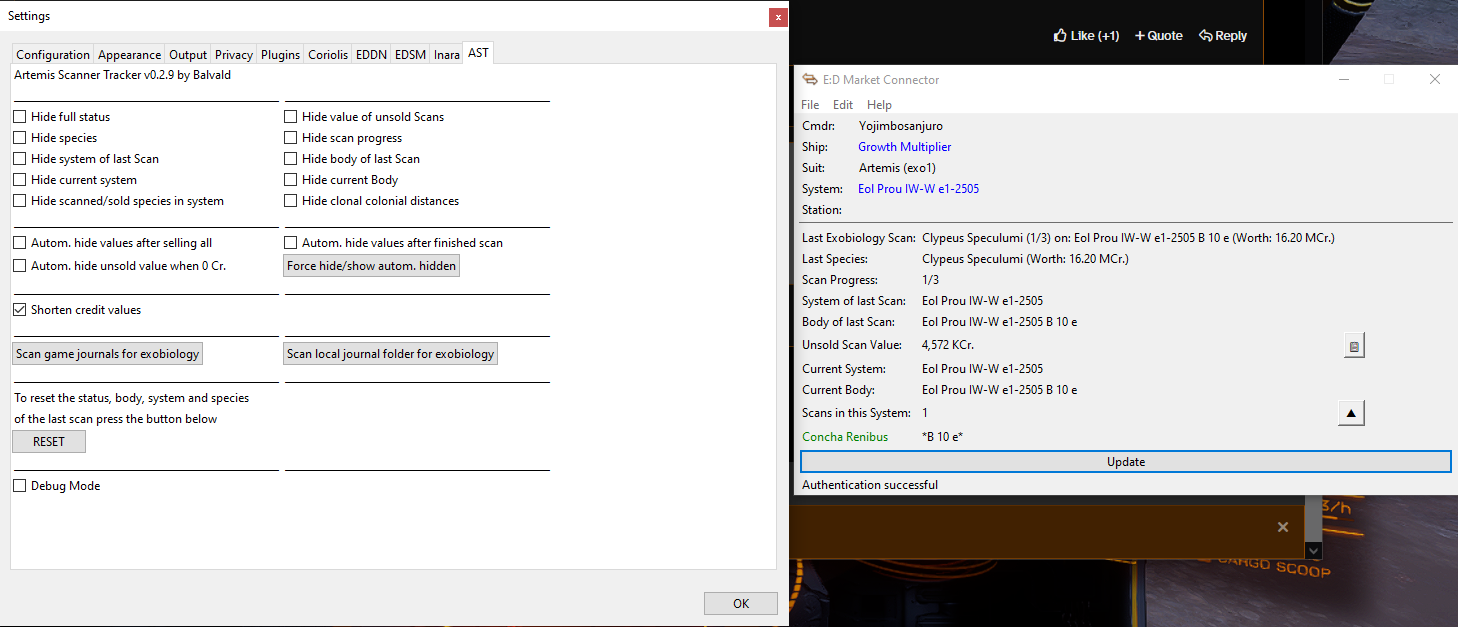Select the EDSM tab
This screenshot has width=1458, height=627.
[x=410, y=55]
